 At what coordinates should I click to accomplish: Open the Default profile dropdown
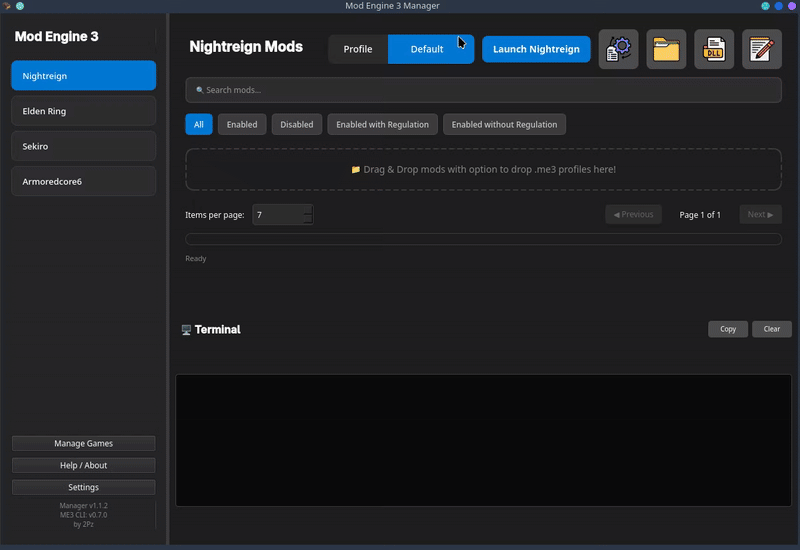coord(430,49)
